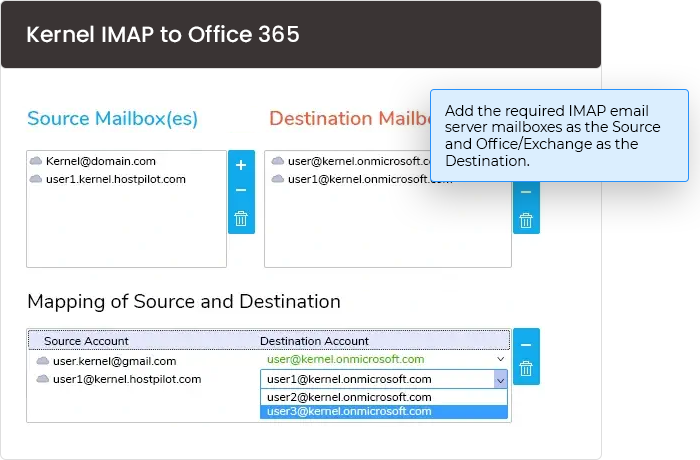Screen dimensions: 700x460
Task: Open destination dropdown for user.kernel@gmail.com
Action: 500,359
